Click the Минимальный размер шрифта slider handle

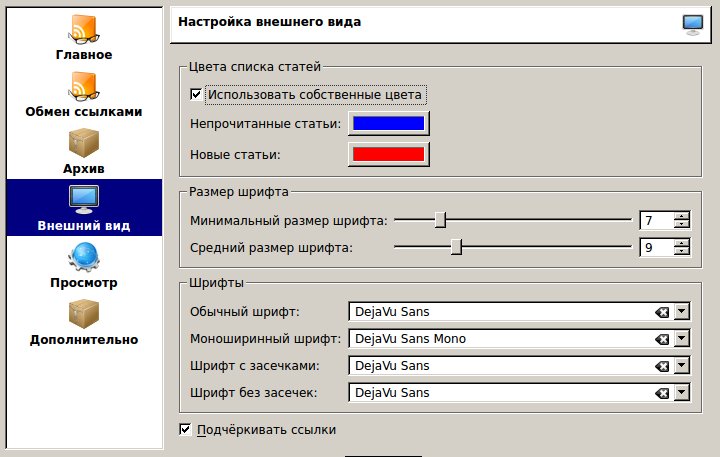pos(440,220)
